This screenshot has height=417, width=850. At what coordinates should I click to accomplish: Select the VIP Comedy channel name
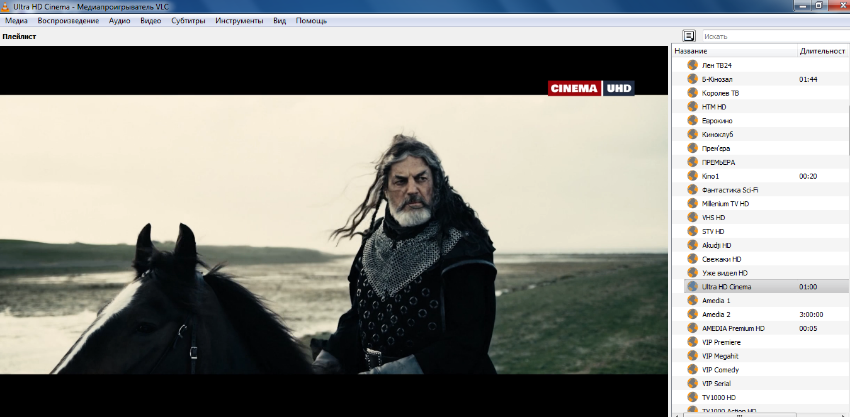(720, 370)
